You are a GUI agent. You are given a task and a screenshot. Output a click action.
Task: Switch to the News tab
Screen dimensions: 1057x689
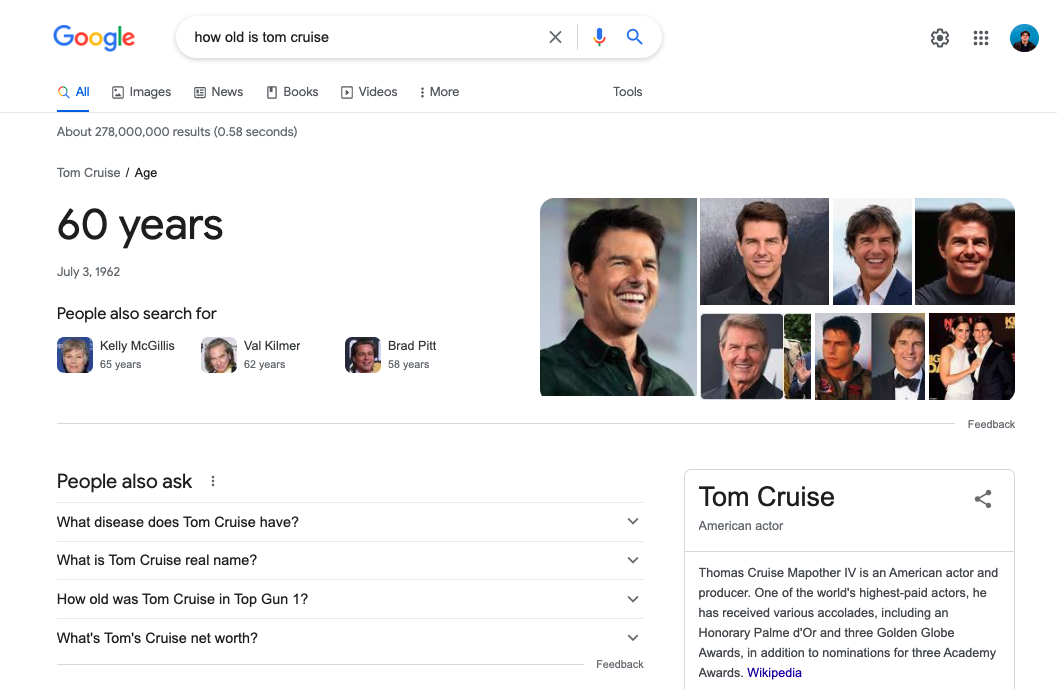pos(218,92)
